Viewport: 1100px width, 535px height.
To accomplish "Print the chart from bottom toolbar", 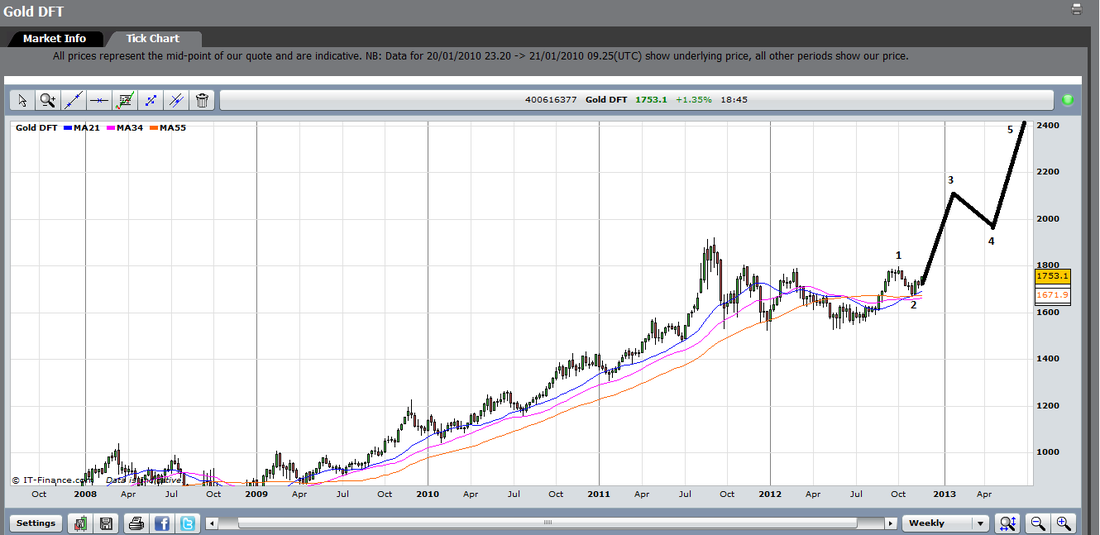I will tap(136, 523).
